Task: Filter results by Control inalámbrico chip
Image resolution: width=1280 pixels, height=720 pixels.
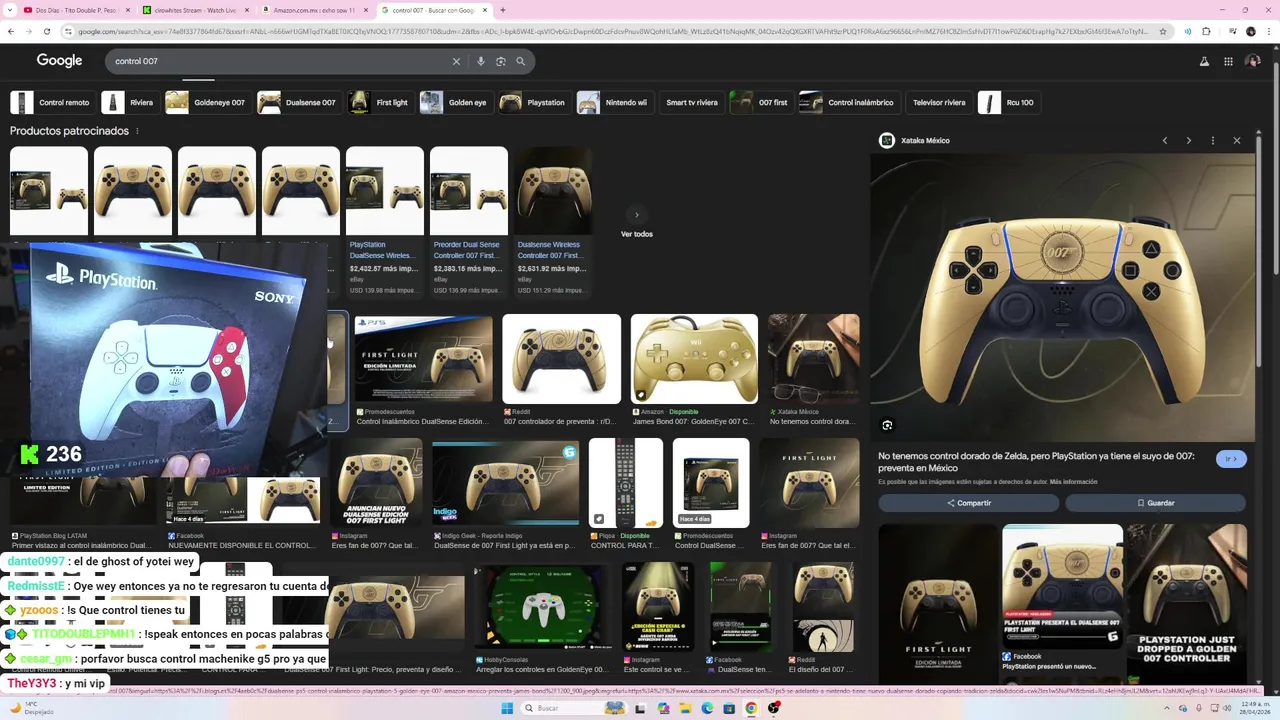Action: point(848,102)
